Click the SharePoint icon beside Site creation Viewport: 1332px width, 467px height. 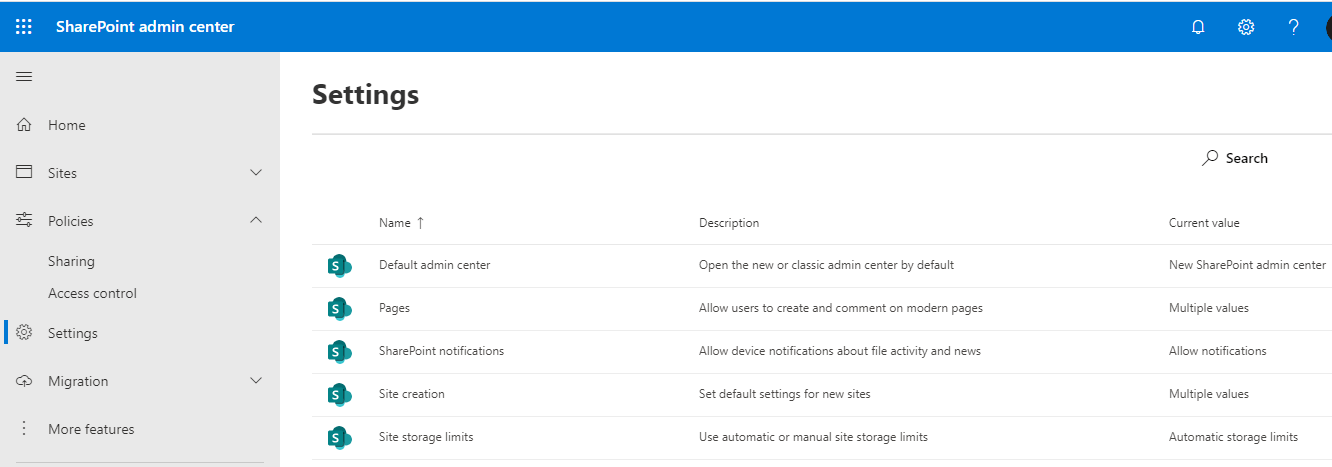pos(340,395)
